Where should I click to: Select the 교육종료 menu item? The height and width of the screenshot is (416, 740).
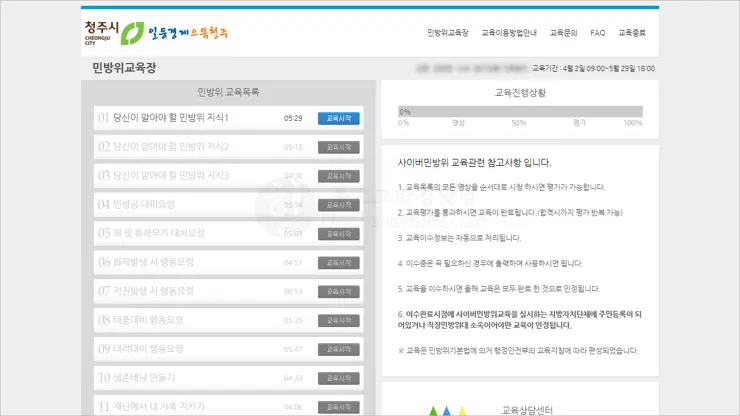click(x=632, y=33)
